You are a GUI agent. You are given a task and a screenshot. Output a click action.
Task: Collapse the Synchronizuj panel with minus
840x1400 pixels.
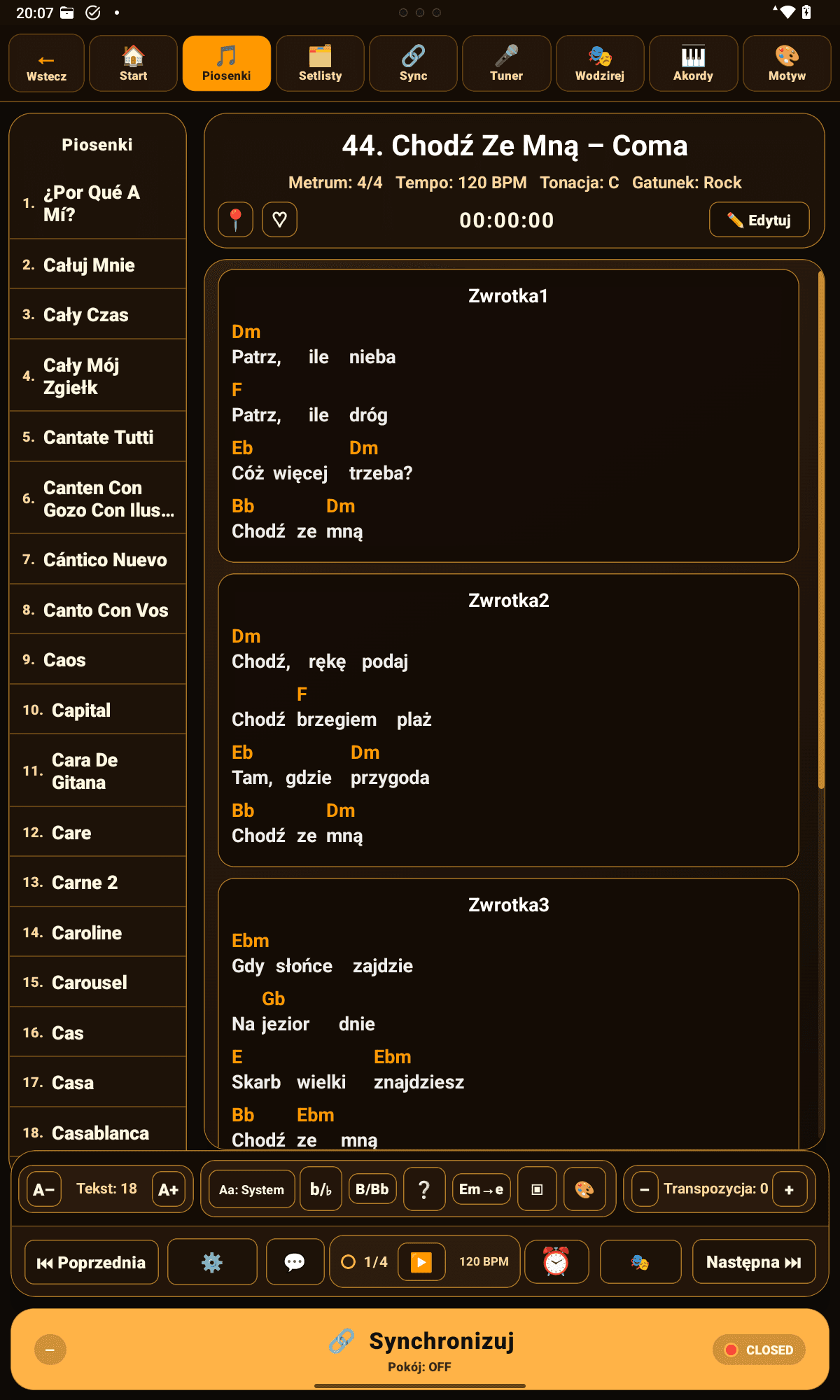coord(50,1350)
